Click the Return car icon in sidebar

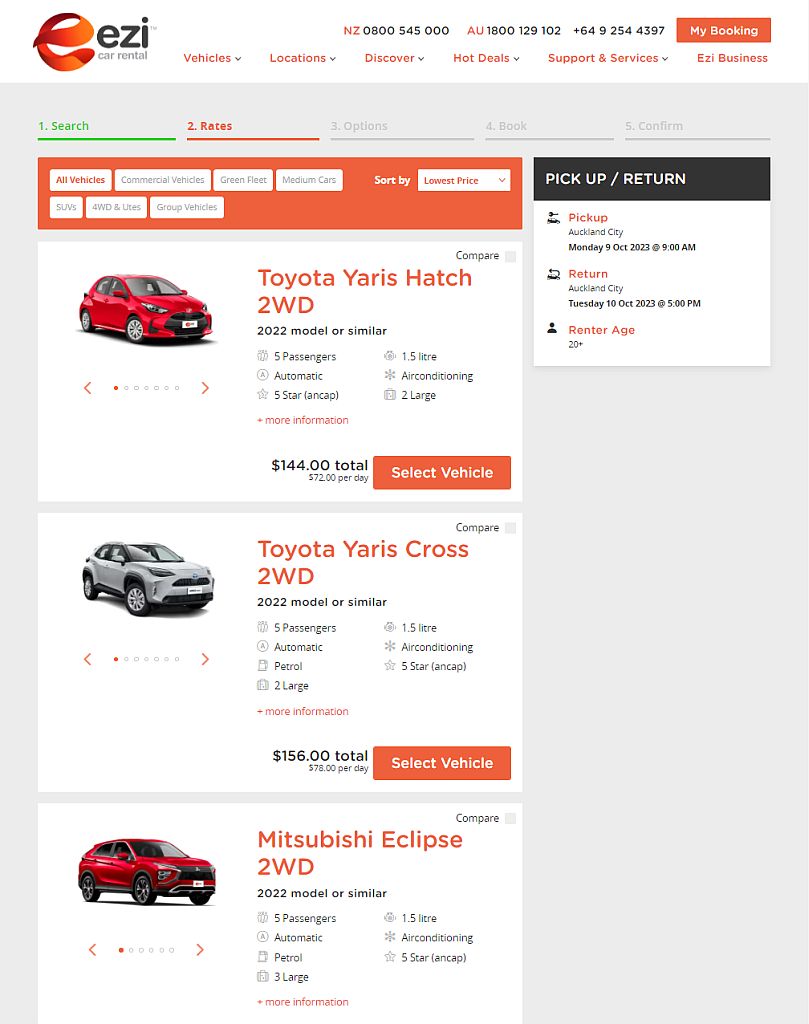point(553,272)
